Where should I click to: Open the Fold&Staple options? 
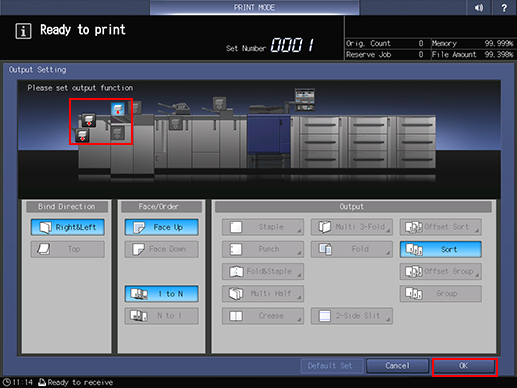(x=263, y=271)
